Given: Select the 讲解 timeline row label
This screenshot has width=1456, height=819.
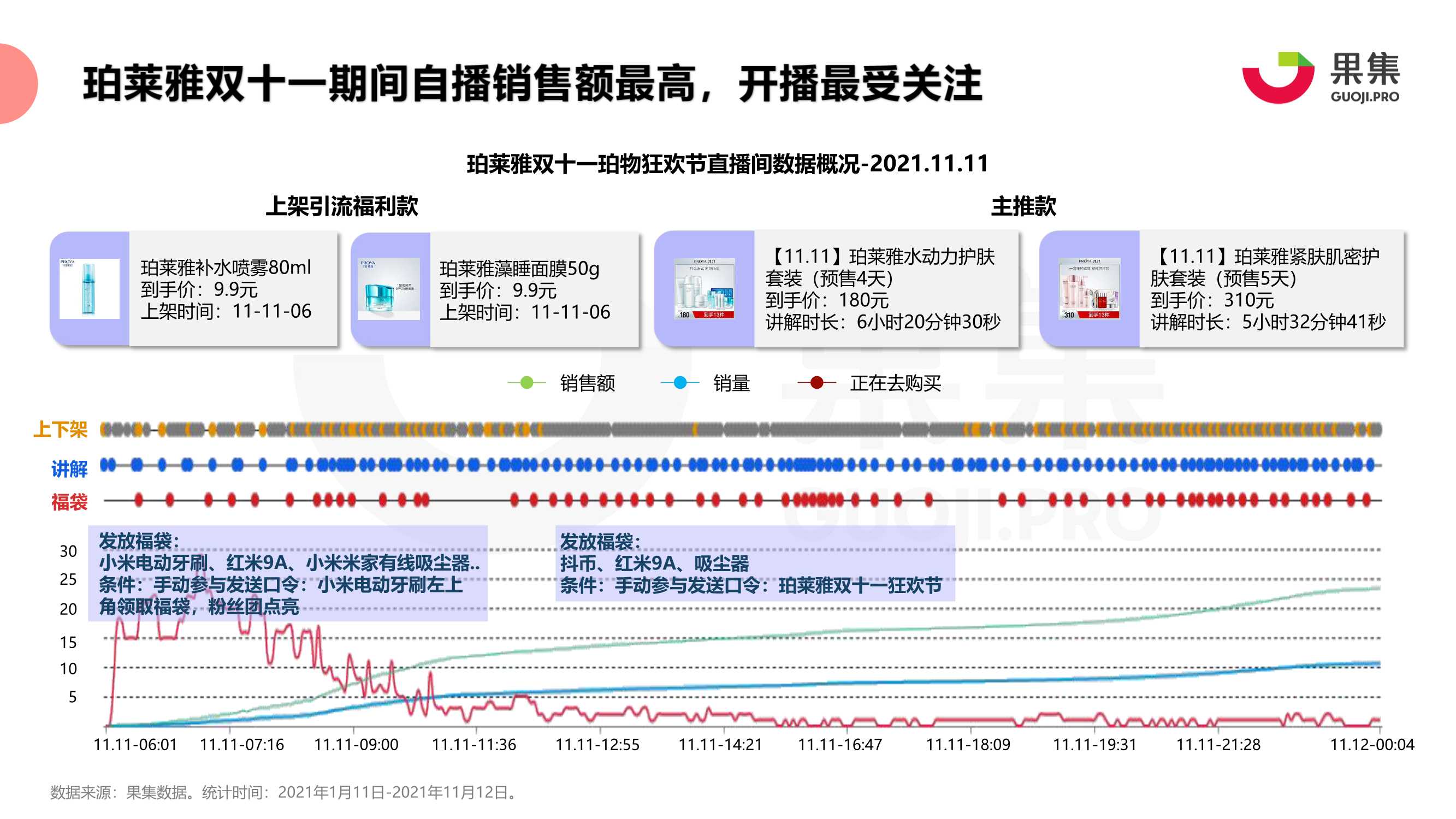Looking at the screenshot, I should pyautogui.click(x=69, y=468).
